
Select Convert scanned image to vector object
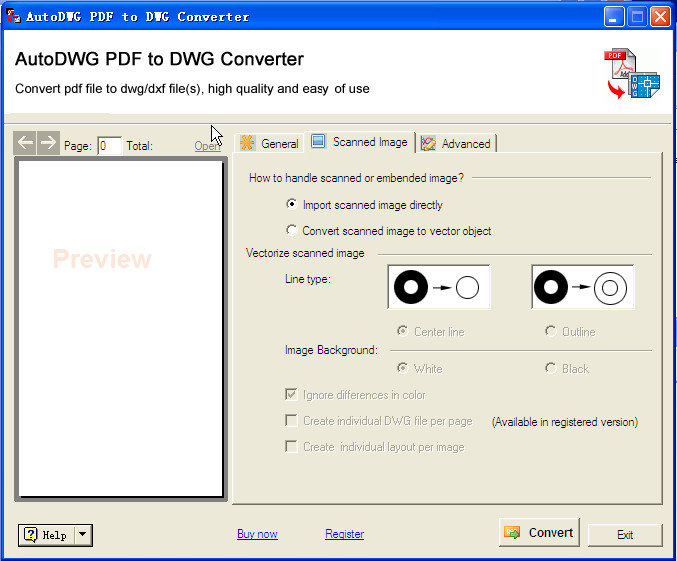pyautogui.click(x=389, y=231)
